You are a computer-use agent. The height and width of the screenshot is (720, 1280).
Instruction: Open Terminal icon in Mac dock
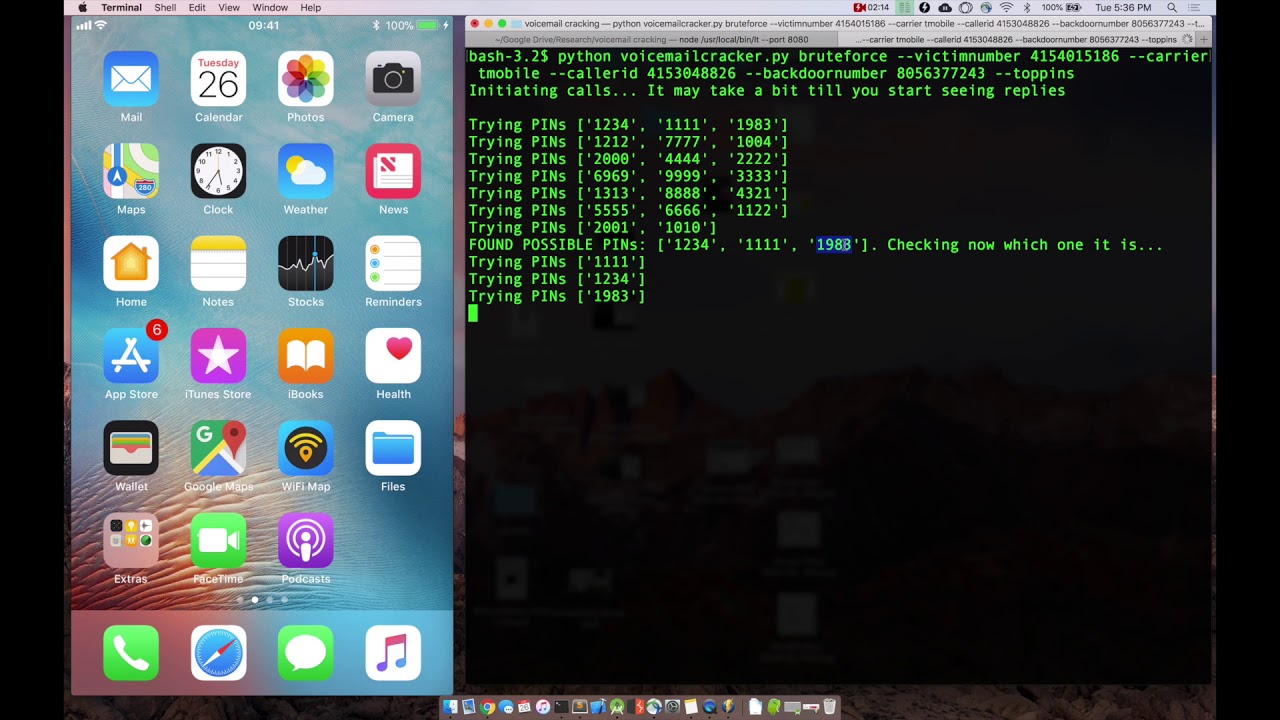pos(561,707)
